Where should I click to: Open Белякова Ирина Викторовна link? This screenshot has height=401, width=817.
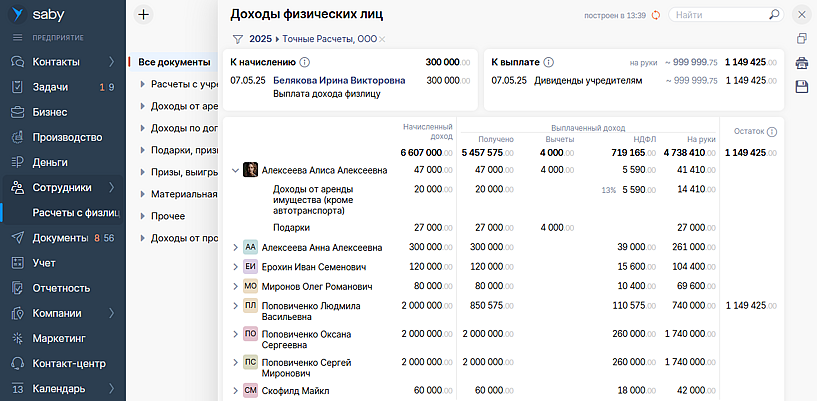click(x=339, y=80)
